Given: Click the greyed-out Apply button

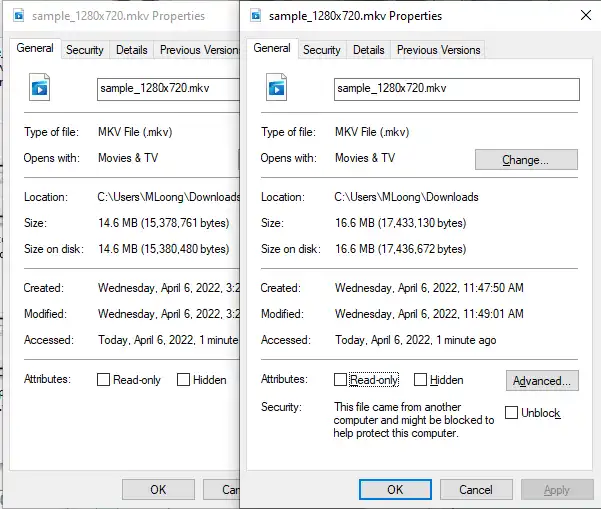Looking at the screenshot, I should (x=557, y=489).
